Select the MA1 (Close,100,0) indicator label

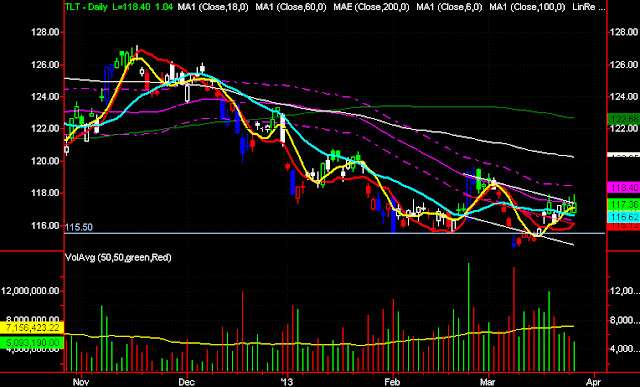click(527, 7)
